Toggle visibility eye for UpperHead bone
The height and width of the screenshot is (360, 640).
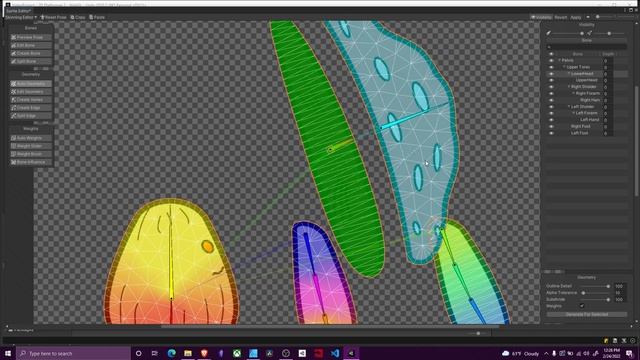click(x=551, y=80)
